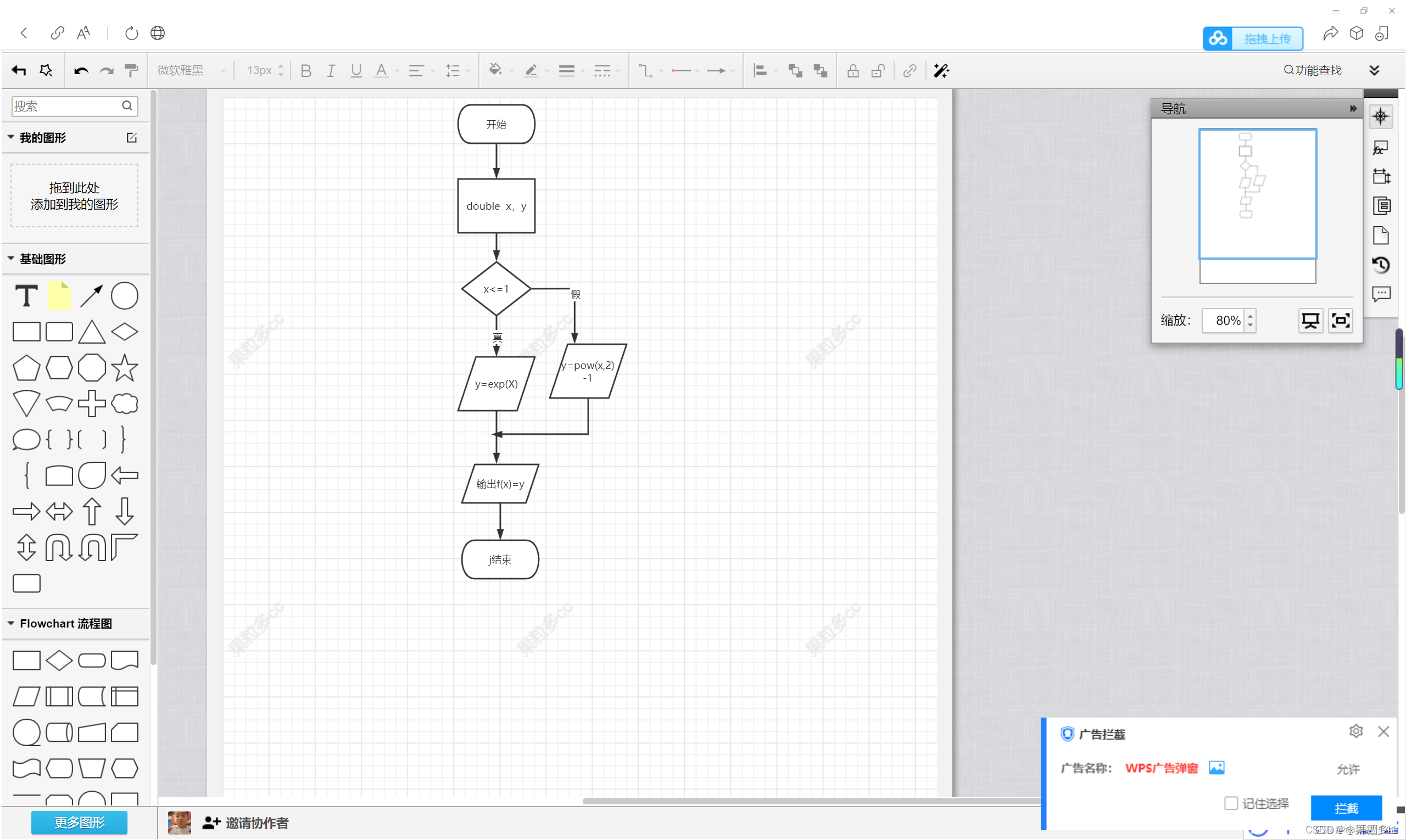
Task: Edit my shapes pencil icon
Action: 132,138
